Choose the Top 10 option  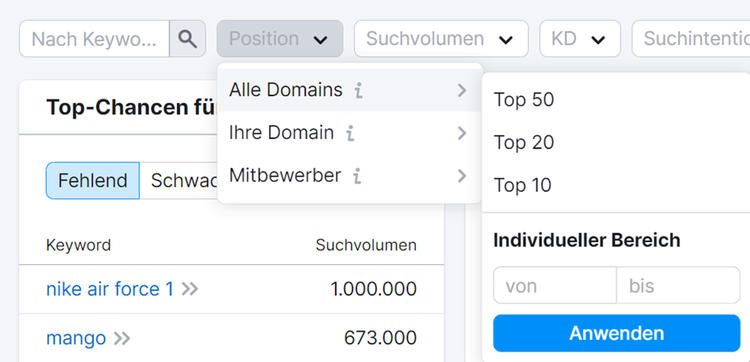pyautogui.click(x=616, y=185)
